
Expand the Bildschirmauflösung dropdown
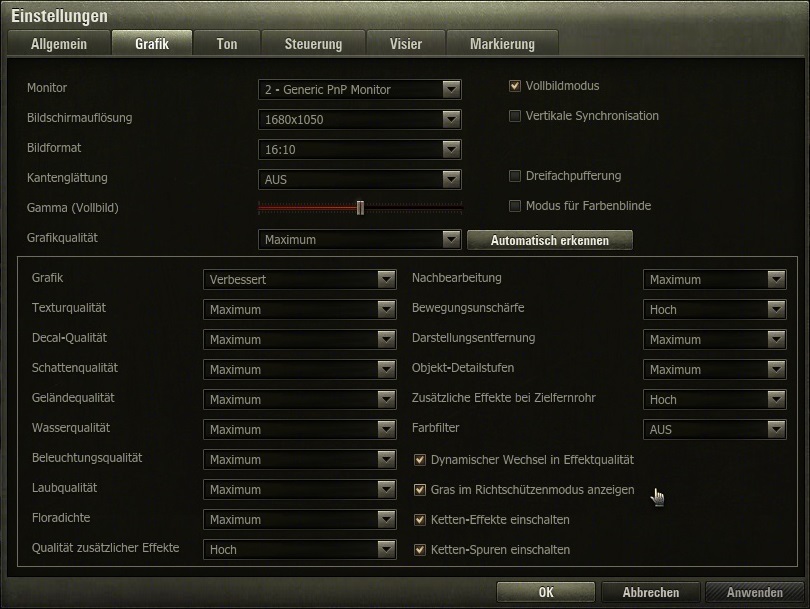(359, 120)
